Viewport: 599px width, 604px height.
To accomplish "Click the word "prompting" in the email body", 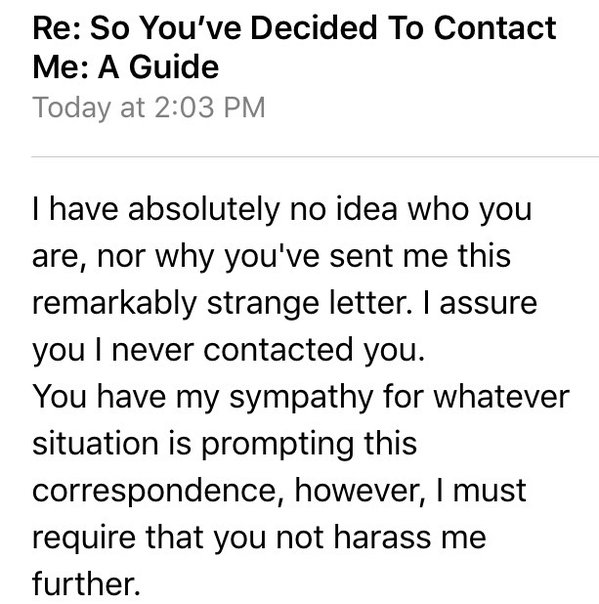I will [x=277, y=445].
